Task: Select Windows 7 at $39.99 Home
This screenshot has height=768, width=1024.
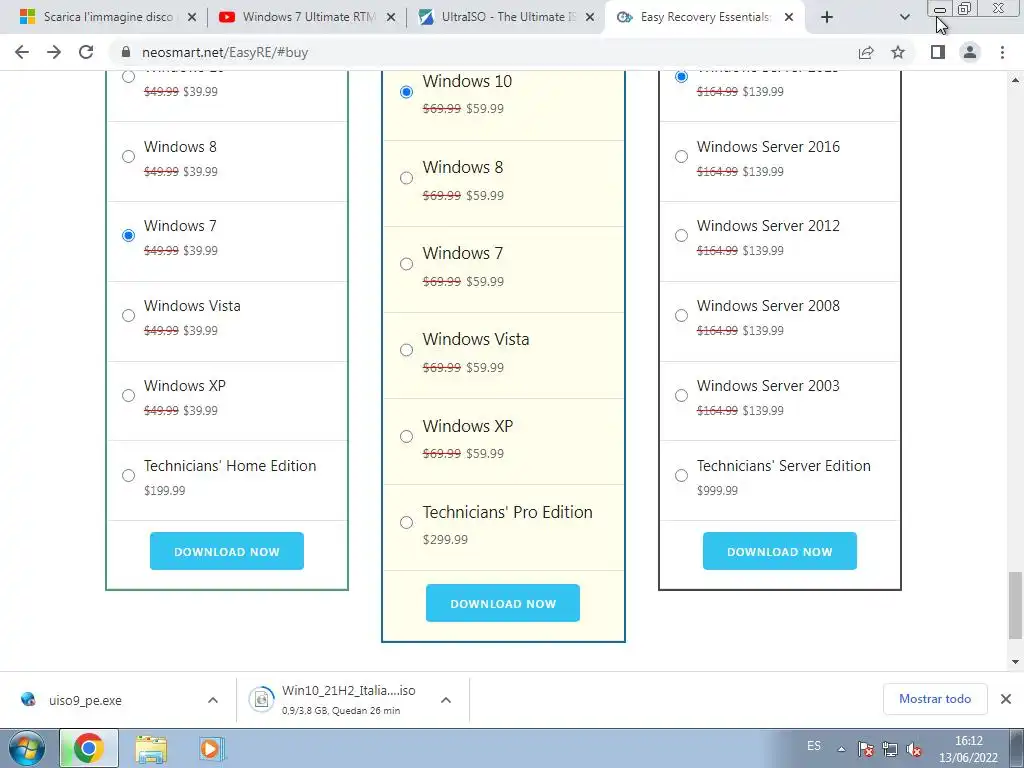Action: pos(129,236)
